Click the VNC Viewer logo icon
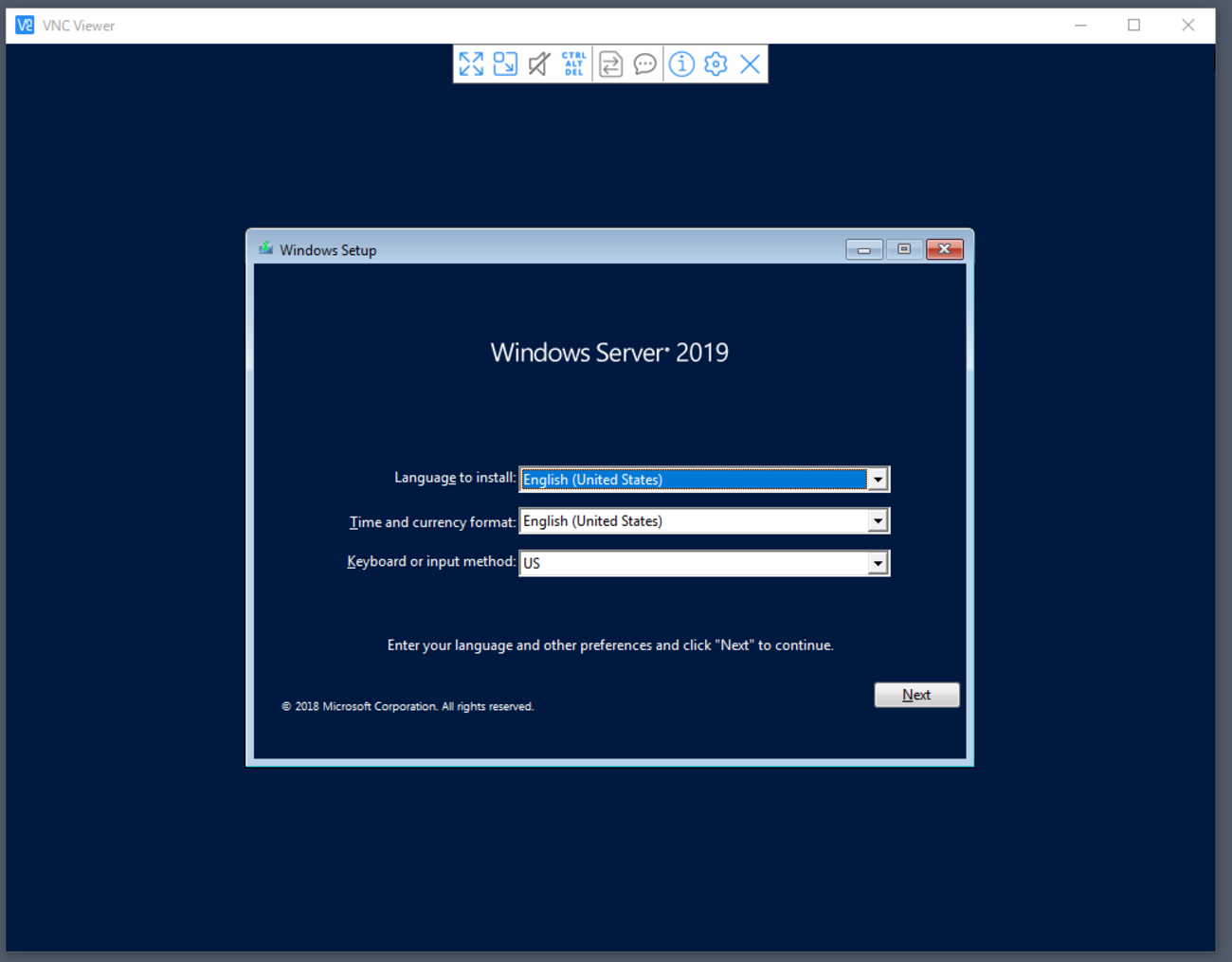The image size is (1232, 962). click(x=25, y=26)
